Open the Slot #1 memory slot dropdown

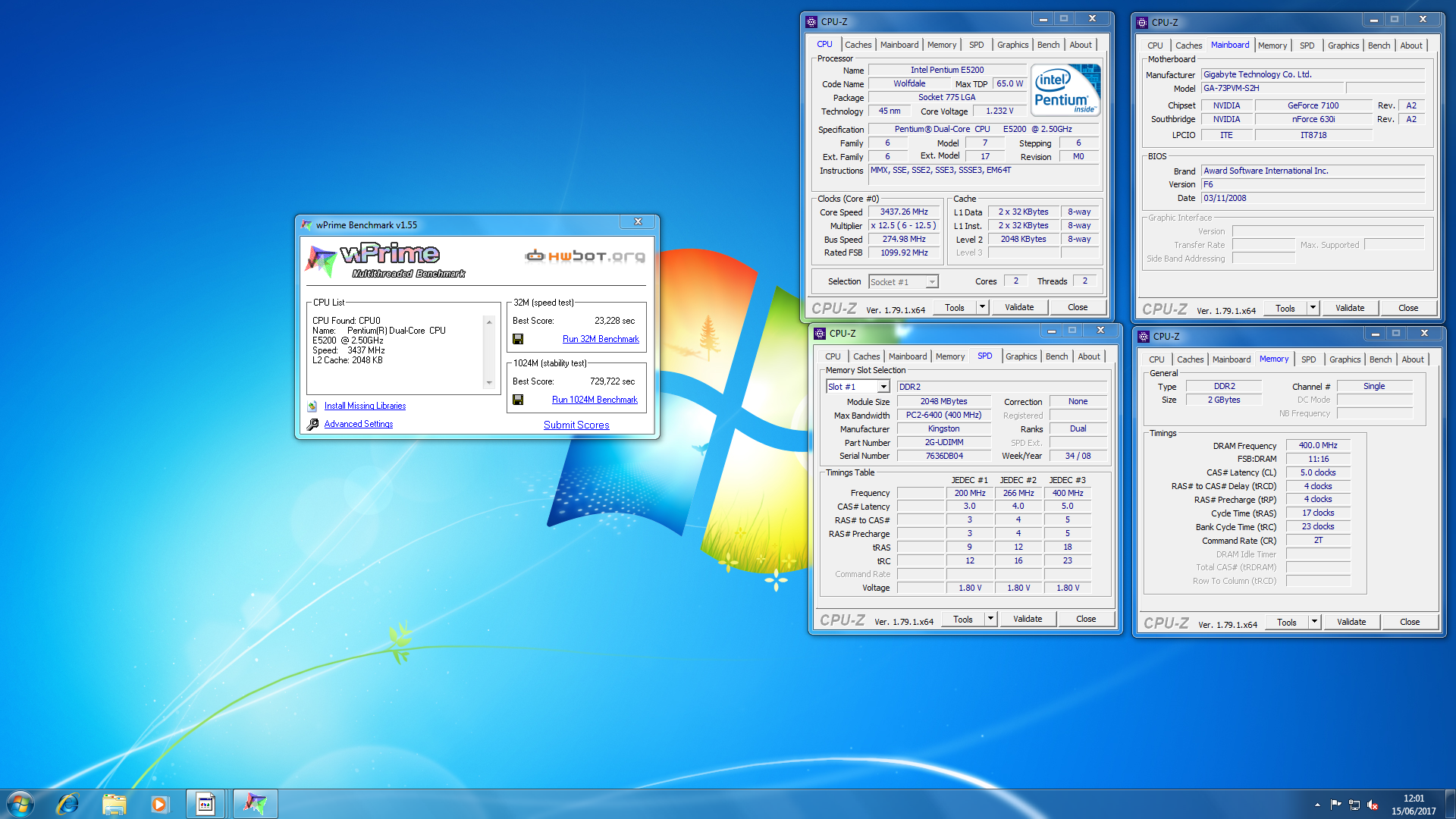883,387
